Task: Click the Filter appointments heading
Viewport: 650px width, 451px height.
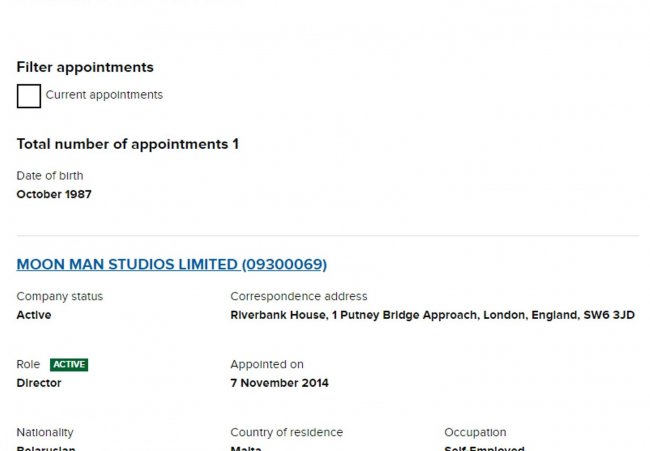Action: coord(85,67)
